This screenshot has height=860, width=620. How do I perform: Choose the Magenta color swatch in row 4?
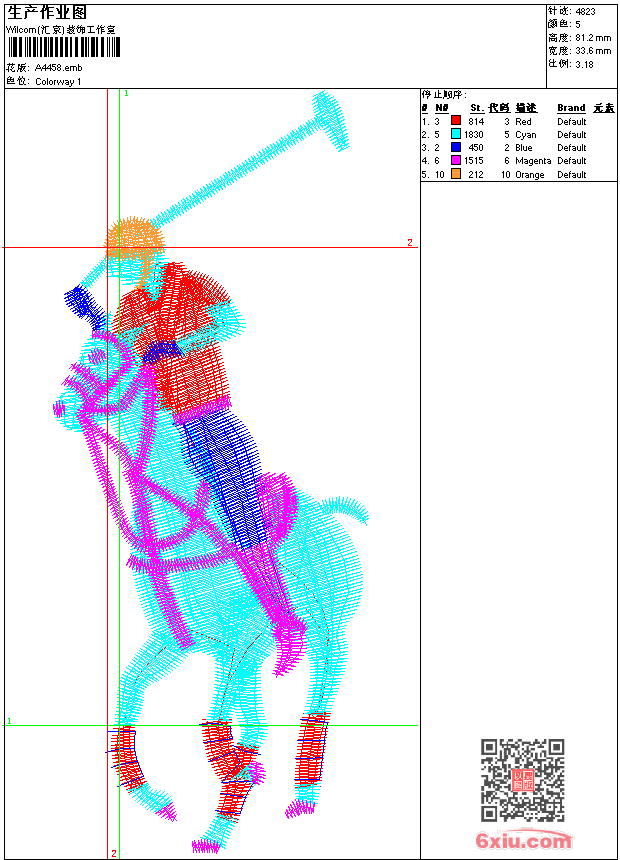455,160
